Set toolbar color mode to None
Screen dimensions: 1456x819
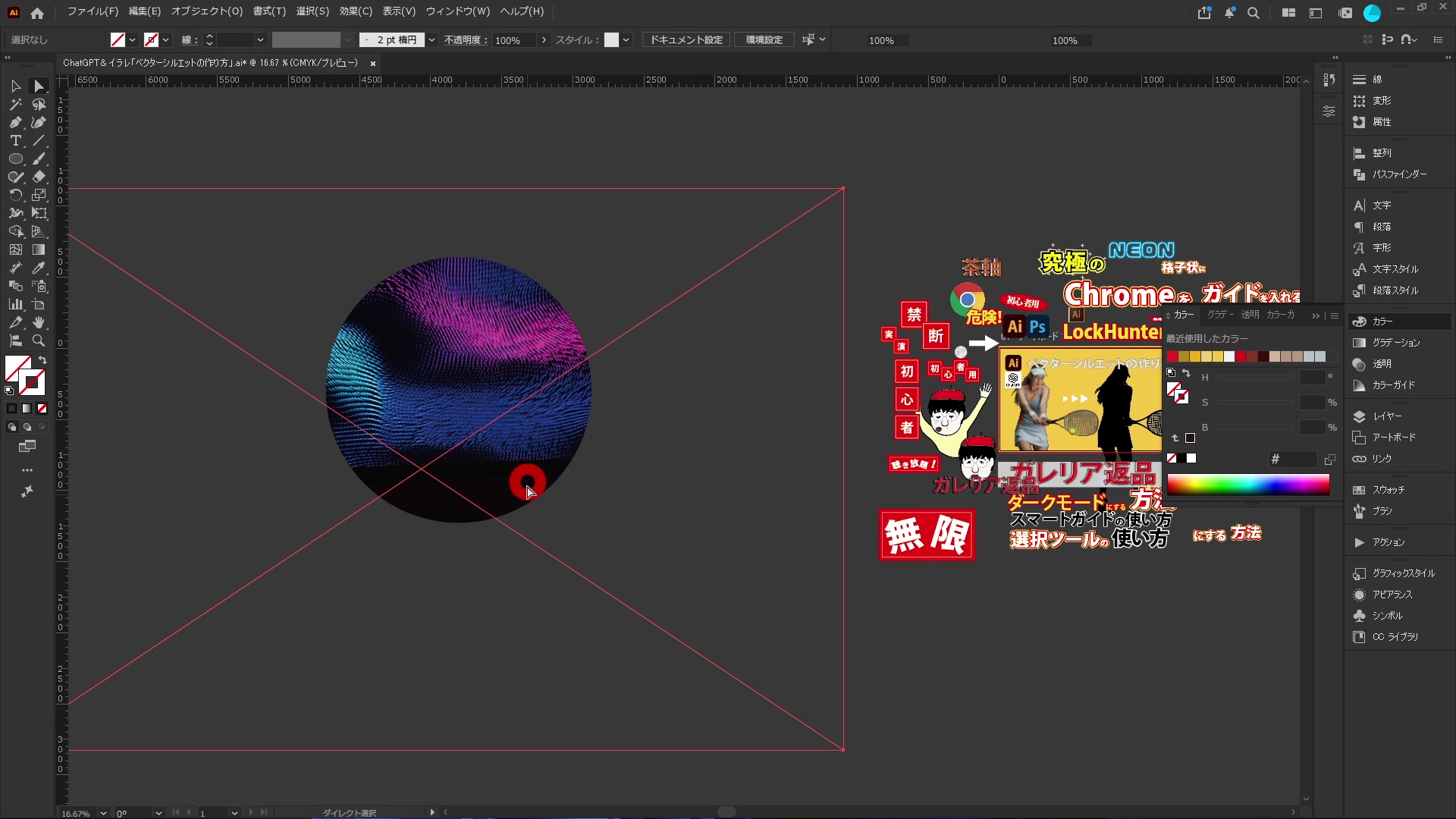click(42, 409)
